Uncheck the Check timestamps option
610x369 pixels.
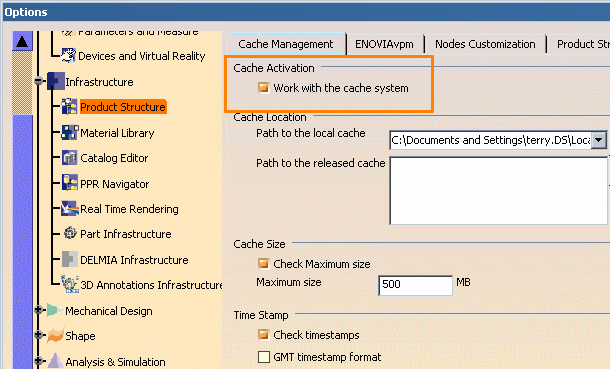(264, 335)
